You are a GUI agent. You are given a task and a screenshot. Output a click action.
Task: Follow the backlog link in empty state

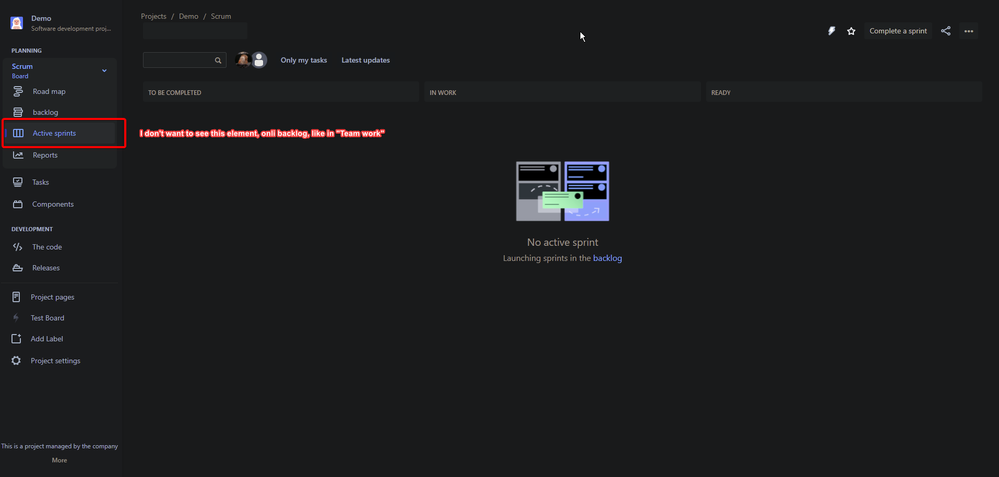click(607, 259)
